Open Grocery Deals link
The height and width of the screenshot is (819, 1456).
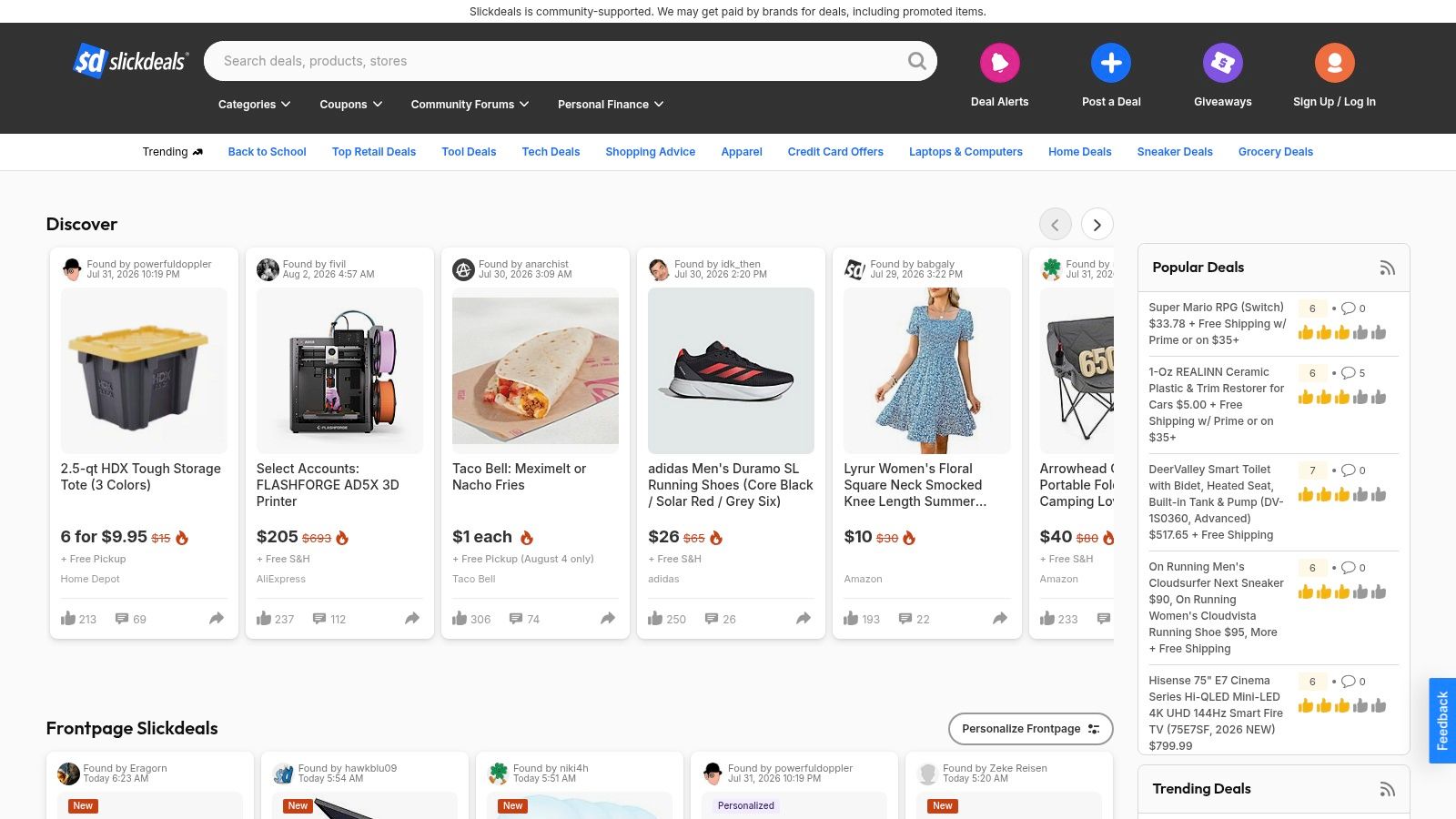(x=1276, y=152)
